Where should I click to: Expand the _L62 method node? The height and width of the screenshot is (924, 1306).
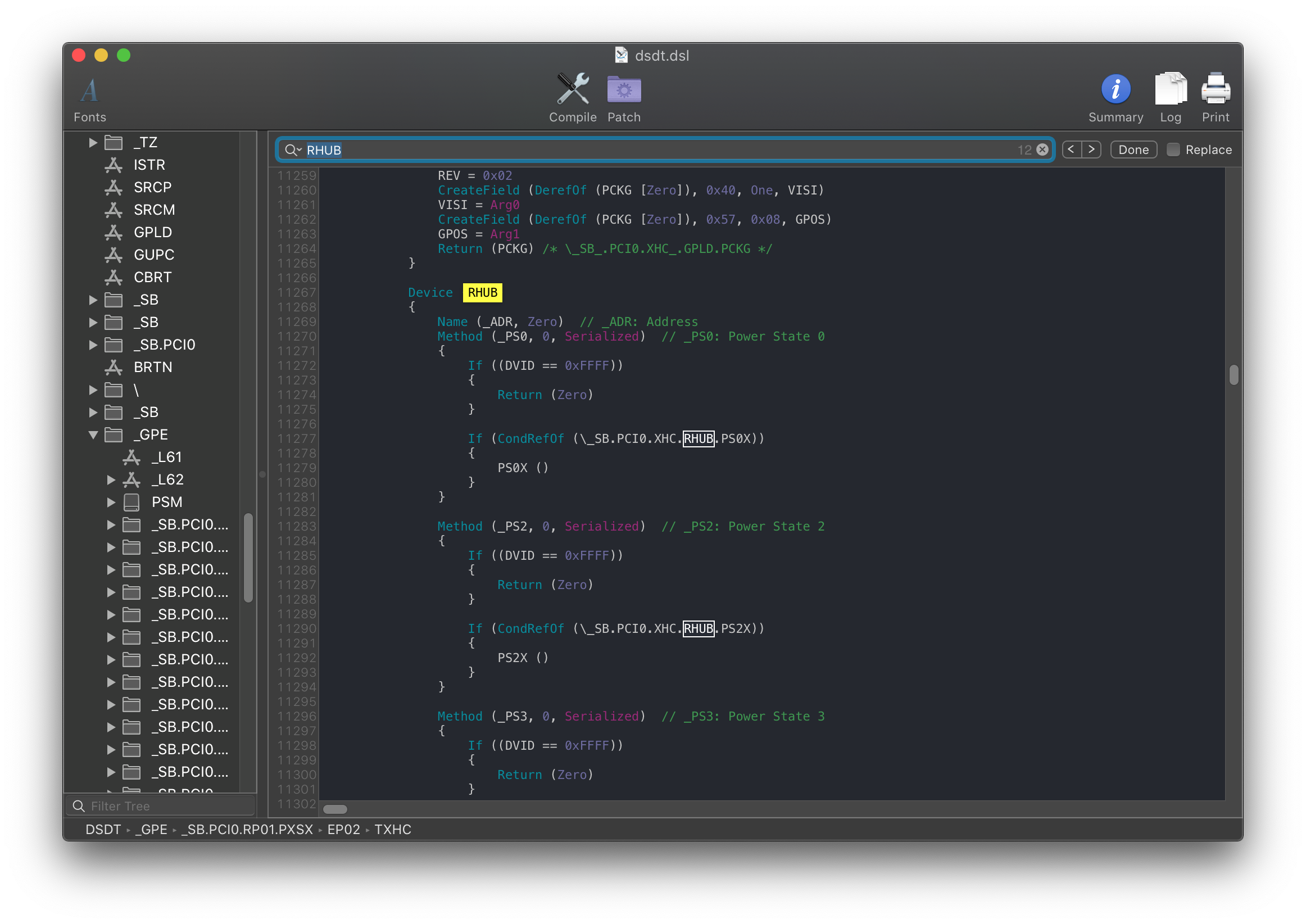tap(111, 479)
